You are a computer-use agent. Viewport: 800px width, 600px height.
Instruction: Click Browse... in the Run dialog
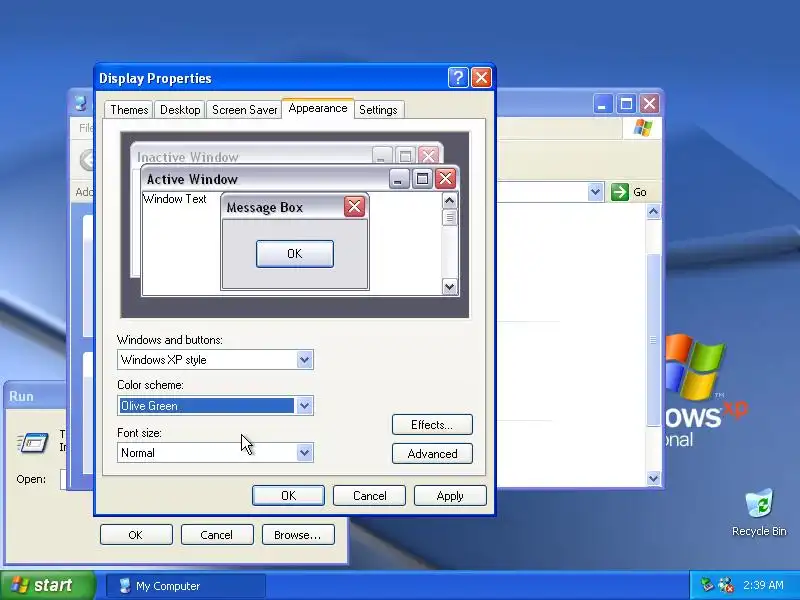coord(297,535)
